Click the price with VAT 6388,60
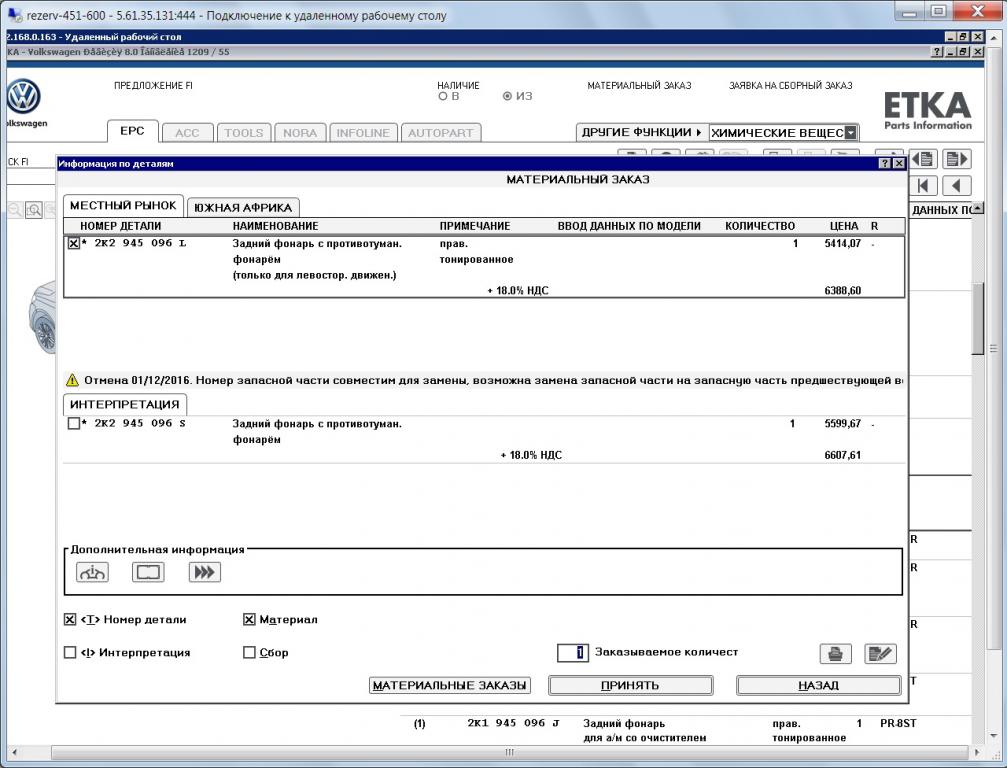 click(x=843, y=290)
